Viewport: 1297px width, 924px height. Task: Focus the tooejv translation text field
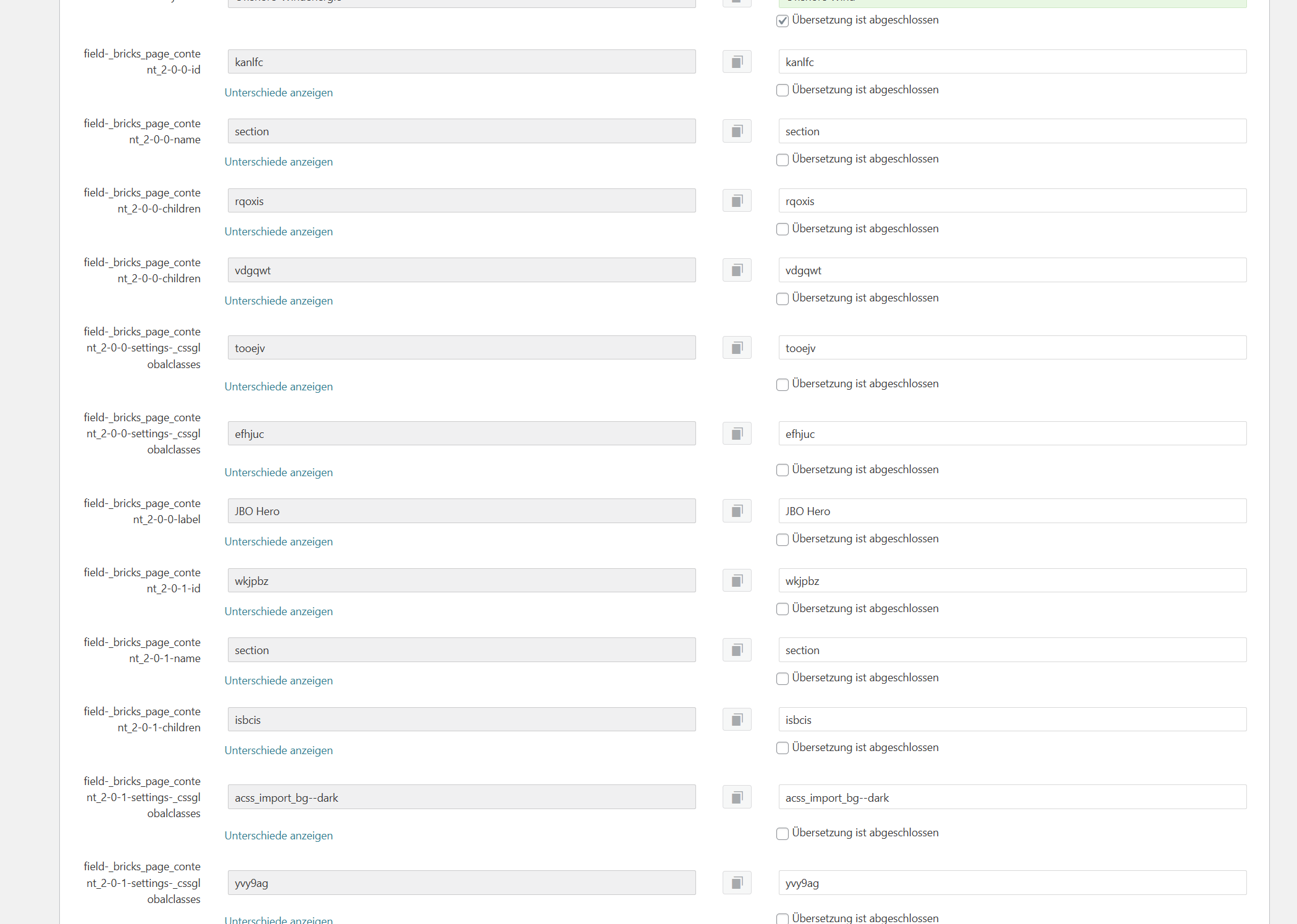click(x=1012, y=348)
